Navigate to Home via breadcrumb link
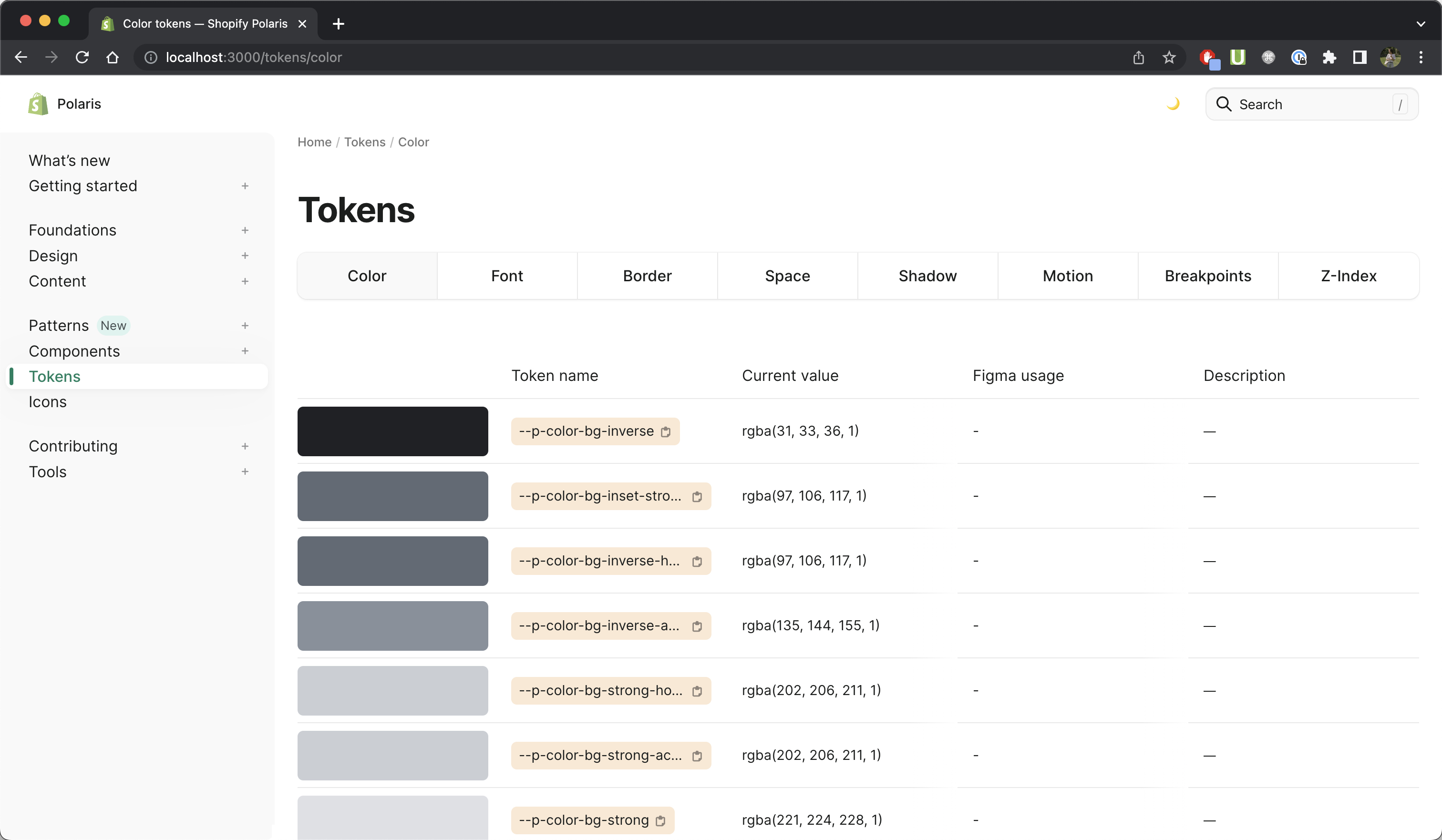The height and width of the screenshot is (840, 1442). click(314, 142)
